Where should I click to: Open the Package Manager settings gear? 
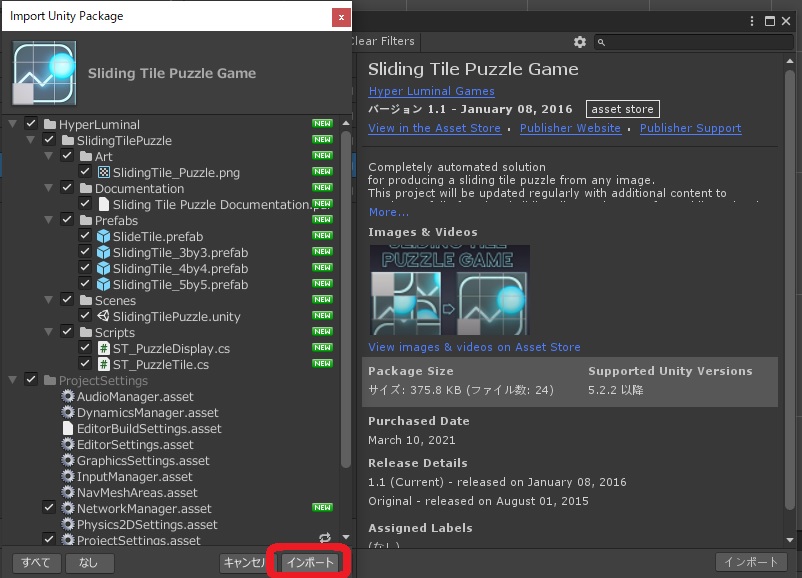[580, 42]
